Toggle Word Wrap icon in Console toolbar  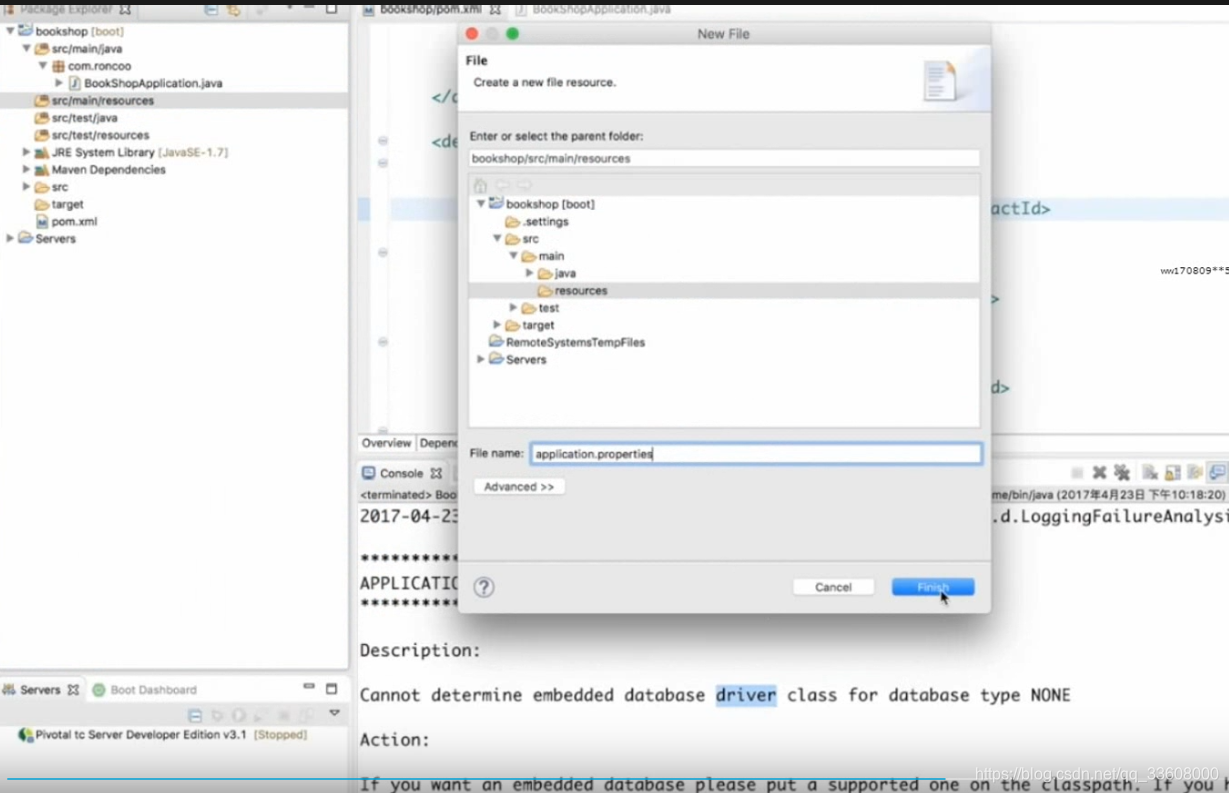1195,473
